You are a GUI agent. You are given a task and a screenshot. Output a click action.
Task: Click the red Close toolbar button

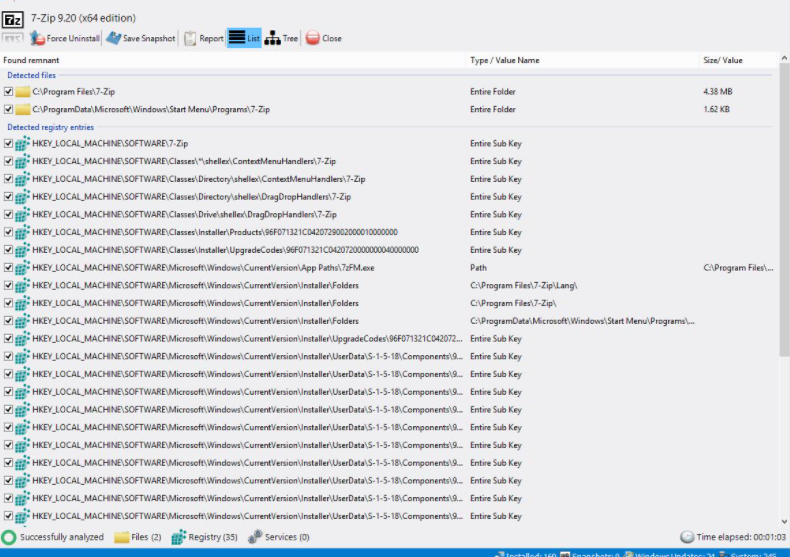coord(323,38)
